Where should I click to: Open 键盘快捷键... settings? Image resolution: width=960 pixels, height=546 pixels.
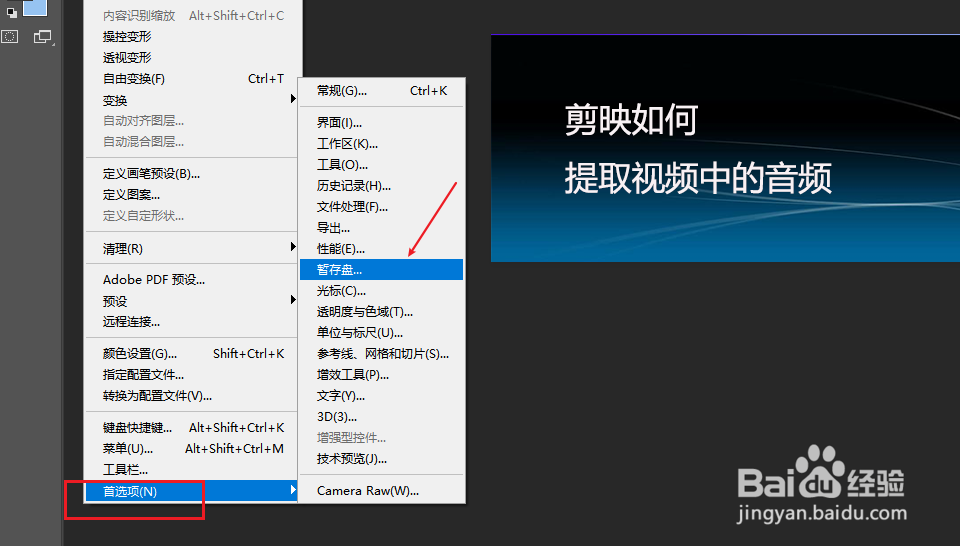click(193, 428)
